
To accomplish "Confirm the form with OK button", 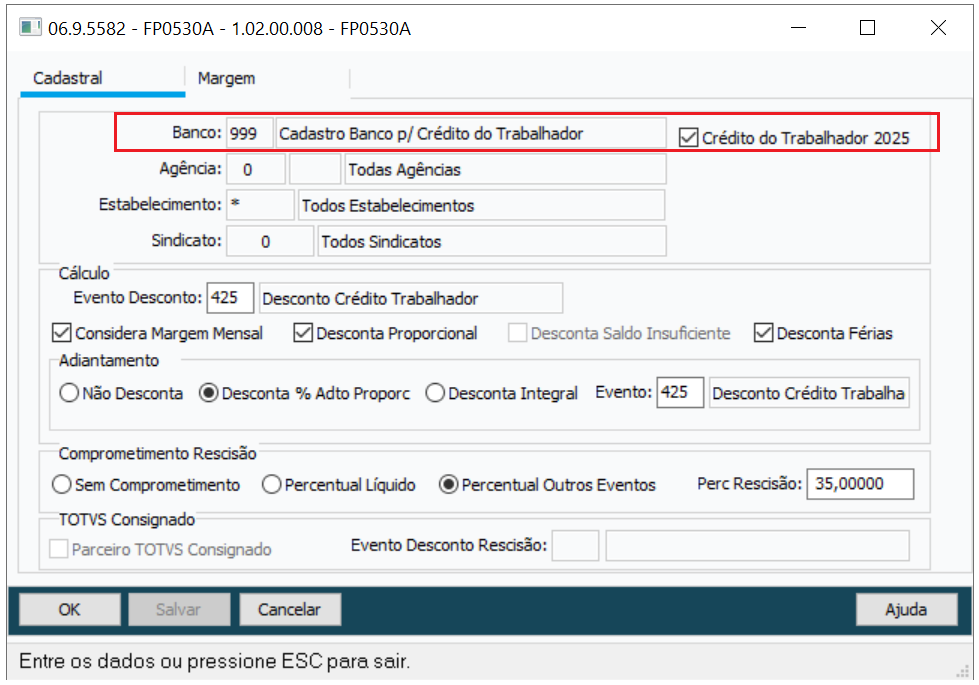I will click(x=68, y=609).
